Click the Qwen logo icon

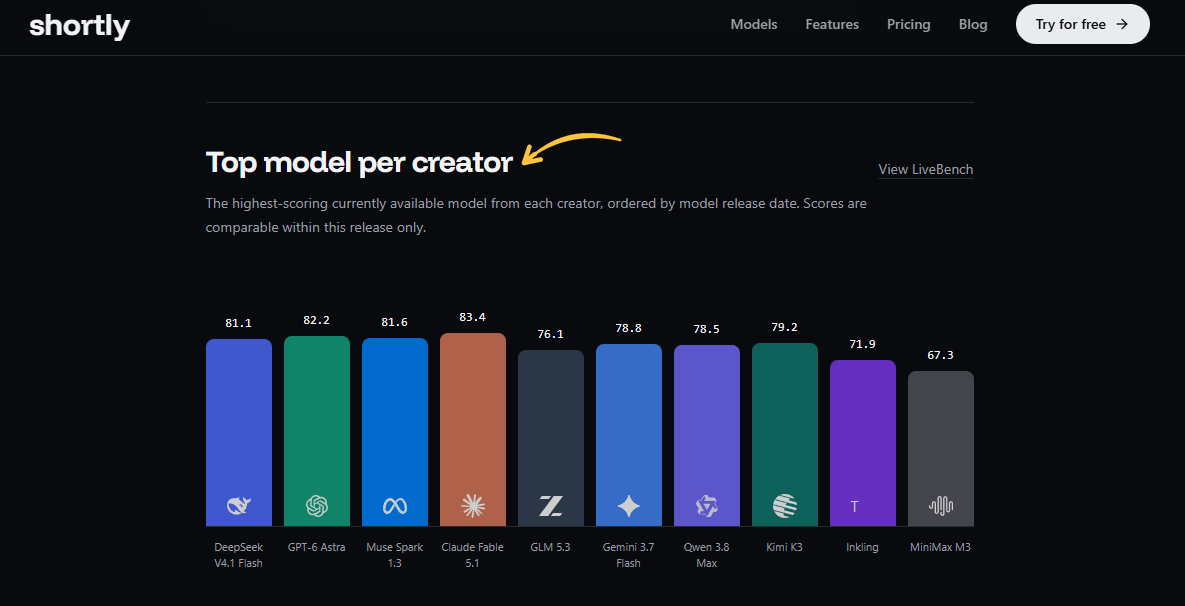click(x=706, y=506)
